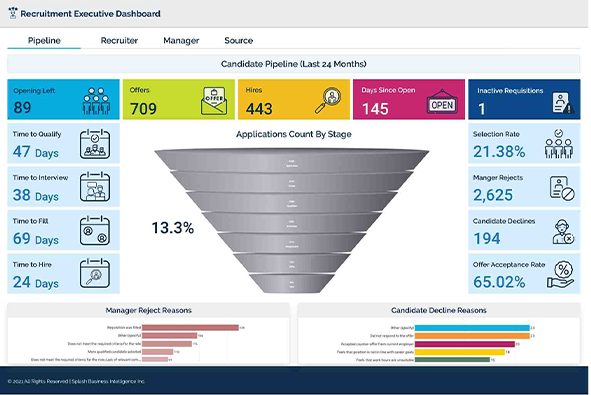Viewport: 591px width, 395px height.
Task: Click the Does not meet required criteria for the role bar
Action: tap(167, 344)
